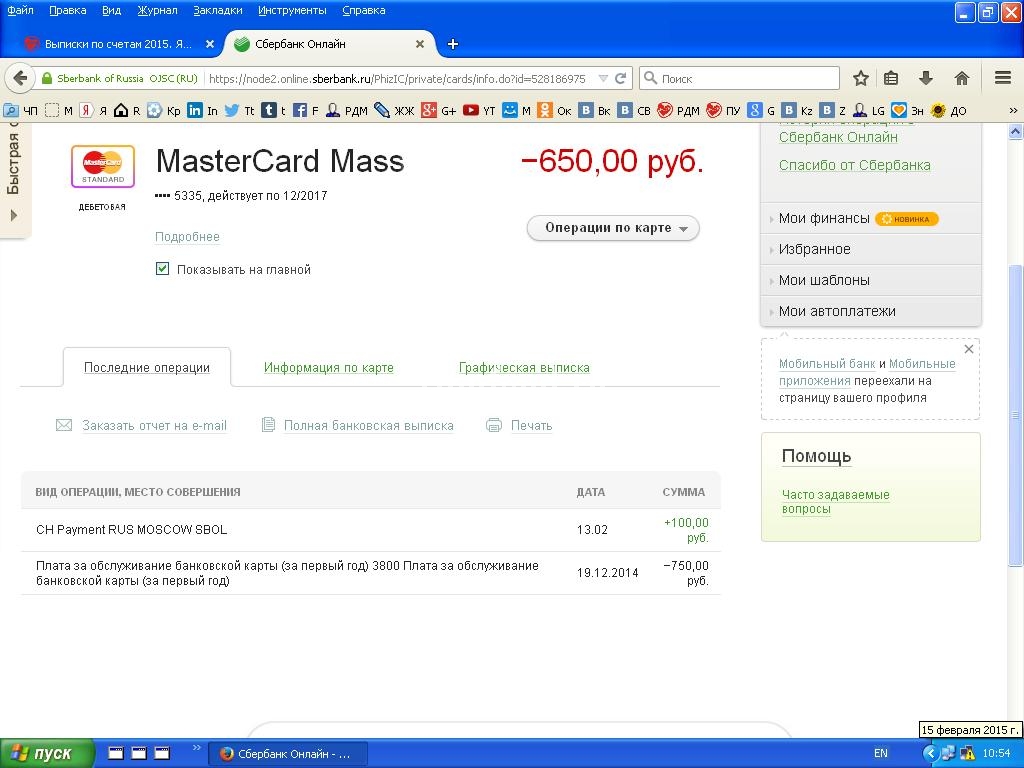
Task: Click the MasterCard Standard card image
Action: coord(103,167)
